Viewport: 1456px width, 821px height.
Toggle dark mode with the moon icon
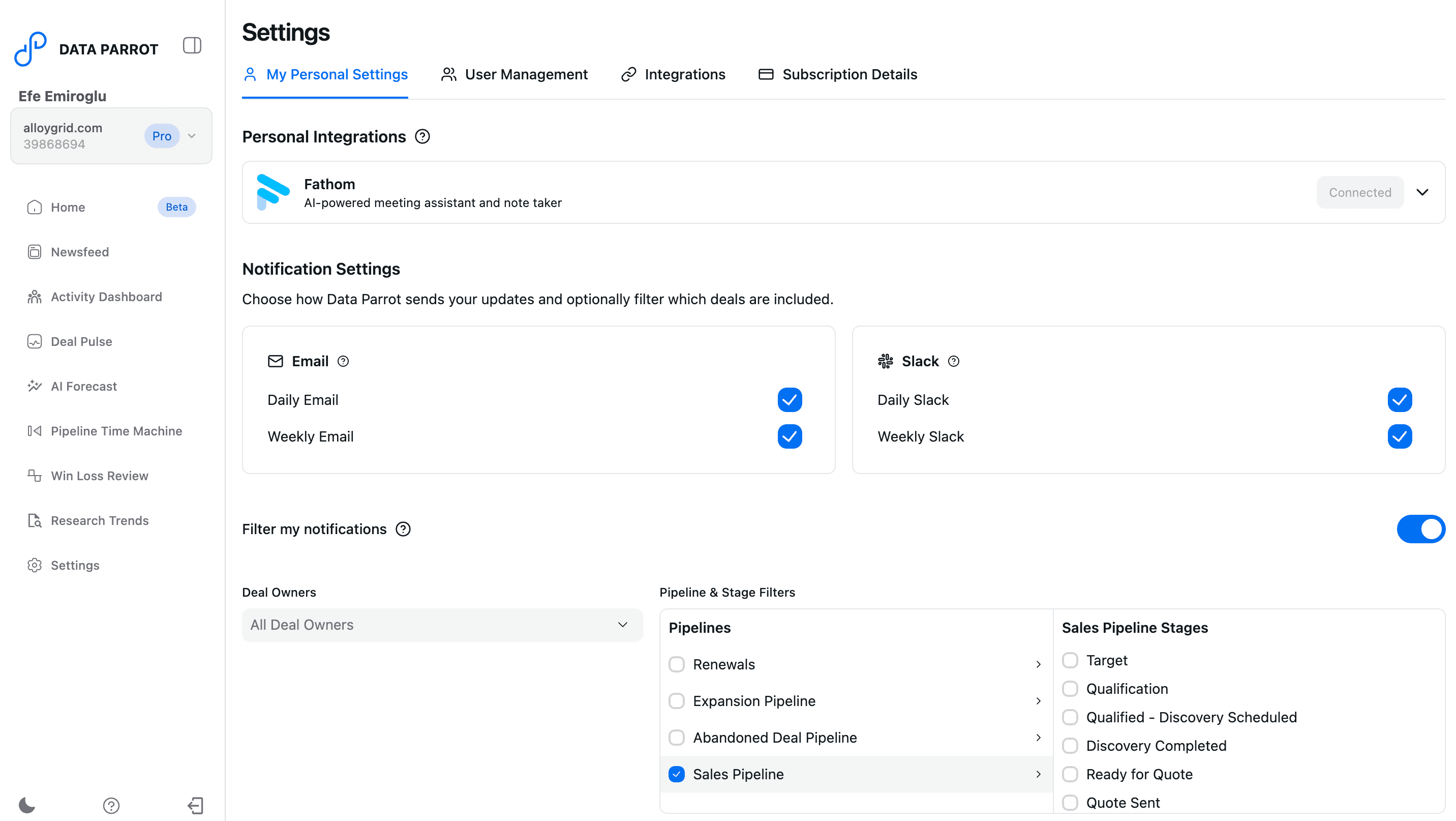[26, 805]
